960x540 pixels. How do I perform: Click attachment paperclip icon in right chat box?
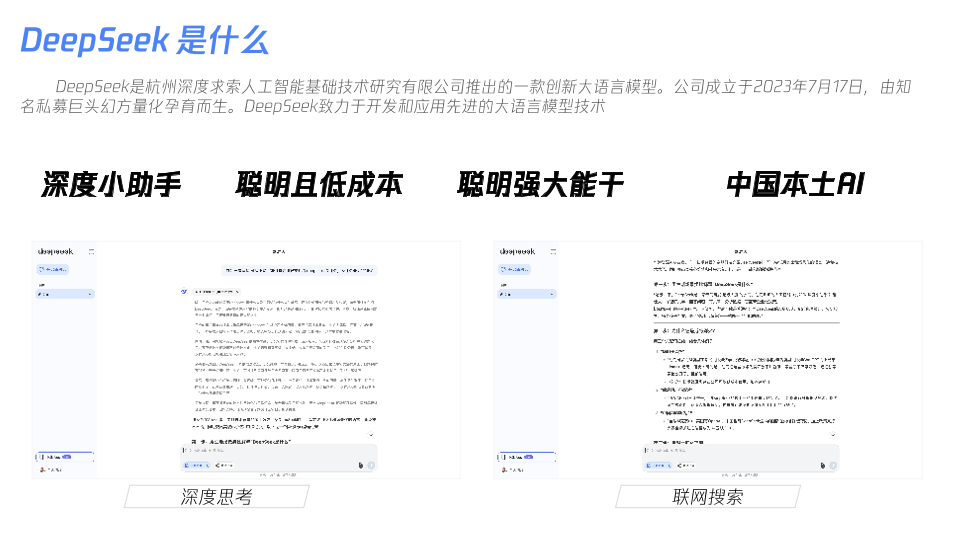(x=821, y=465)
